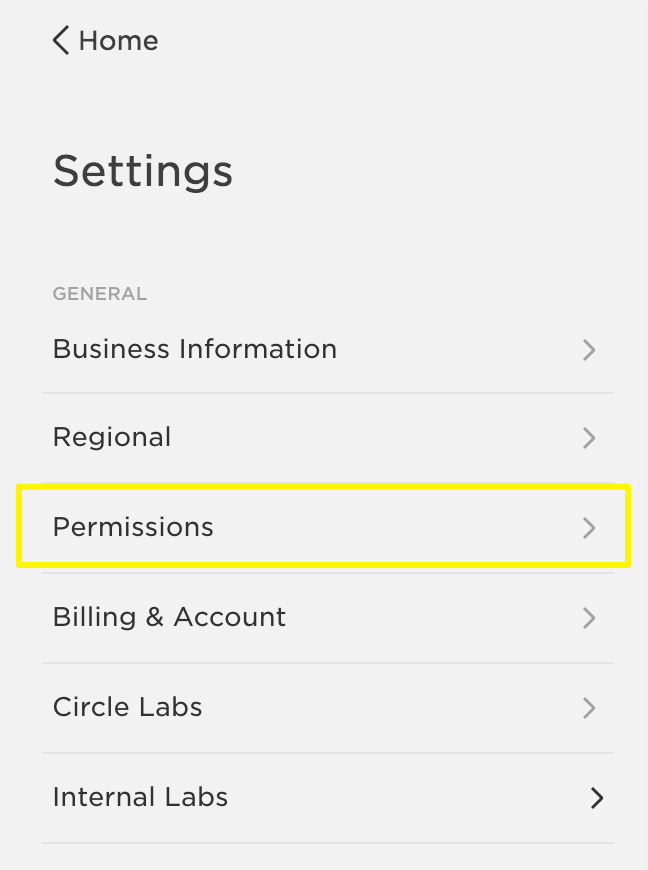Click the Home back link text
Screen dimensions: 648x870
[118, 41]
